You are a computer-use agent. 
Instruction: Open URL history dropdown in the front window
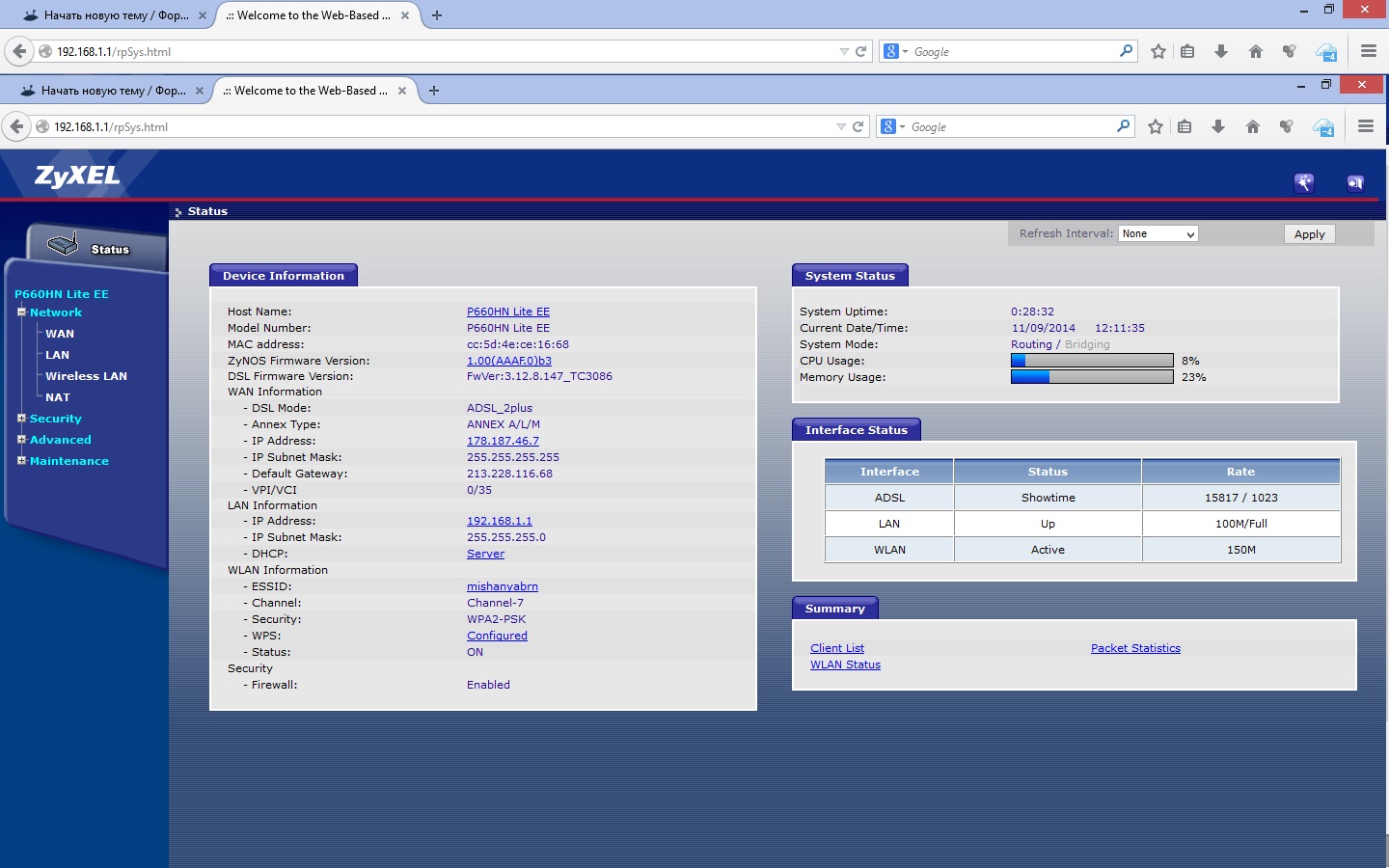[x=841, y=126]
